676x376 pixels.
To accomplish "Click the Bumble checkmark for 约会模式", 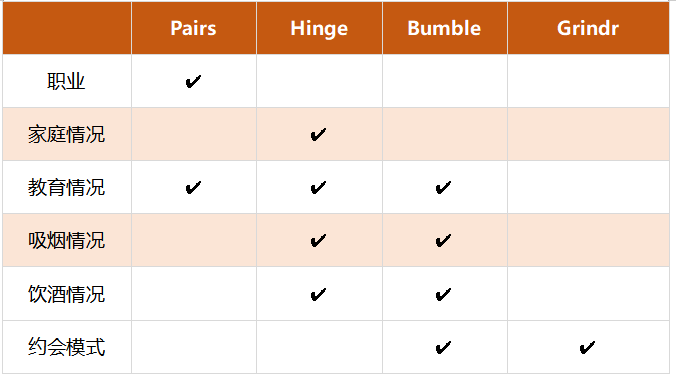I will [443, 348].
